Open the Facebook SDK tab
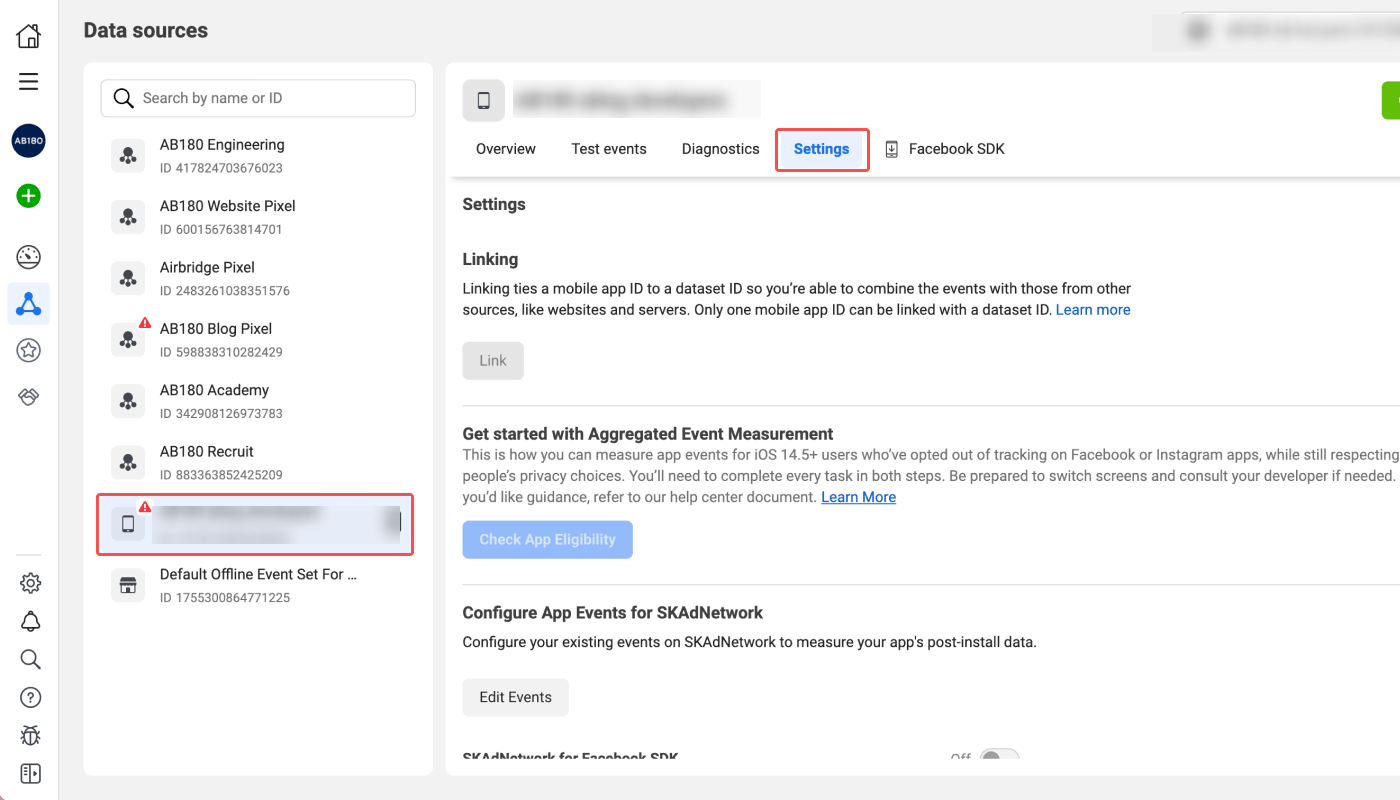Screen dimensions: 1400x800 point(945,149)
